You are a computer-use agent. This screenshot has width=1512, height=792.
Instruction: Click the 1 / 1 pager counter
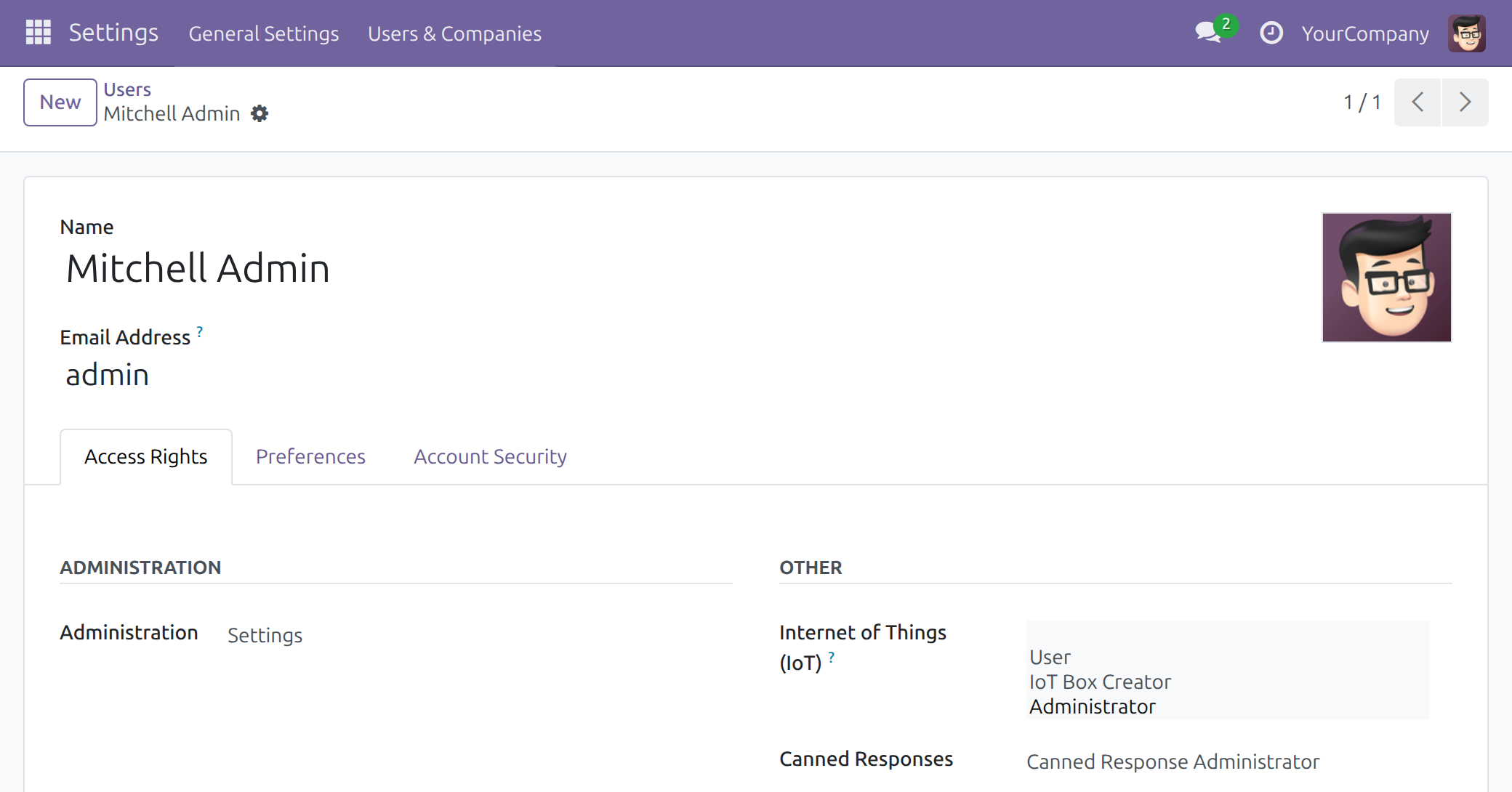point(1362,102)
